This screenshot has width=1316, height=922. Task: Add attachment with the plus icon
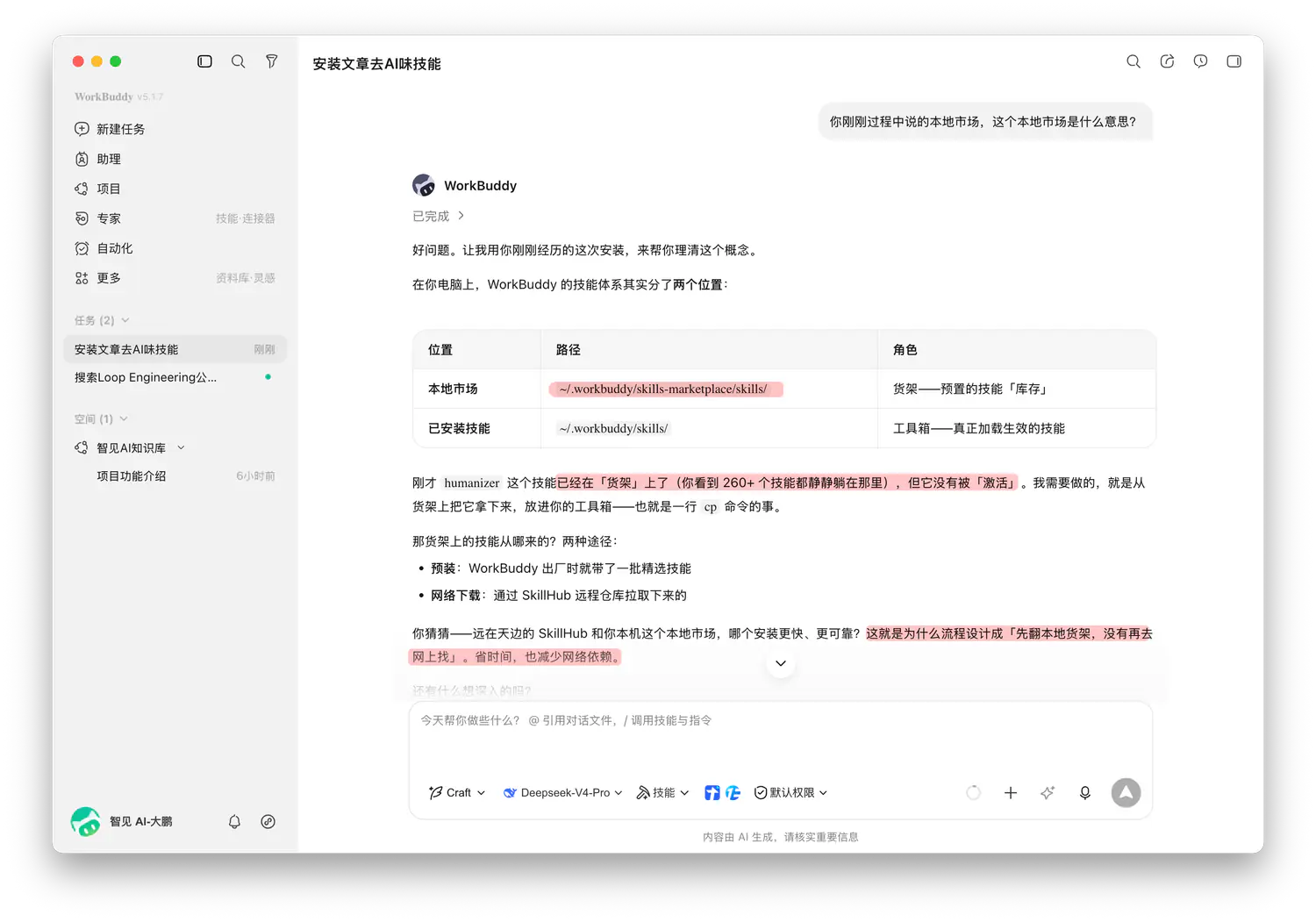coord(1011,793)
